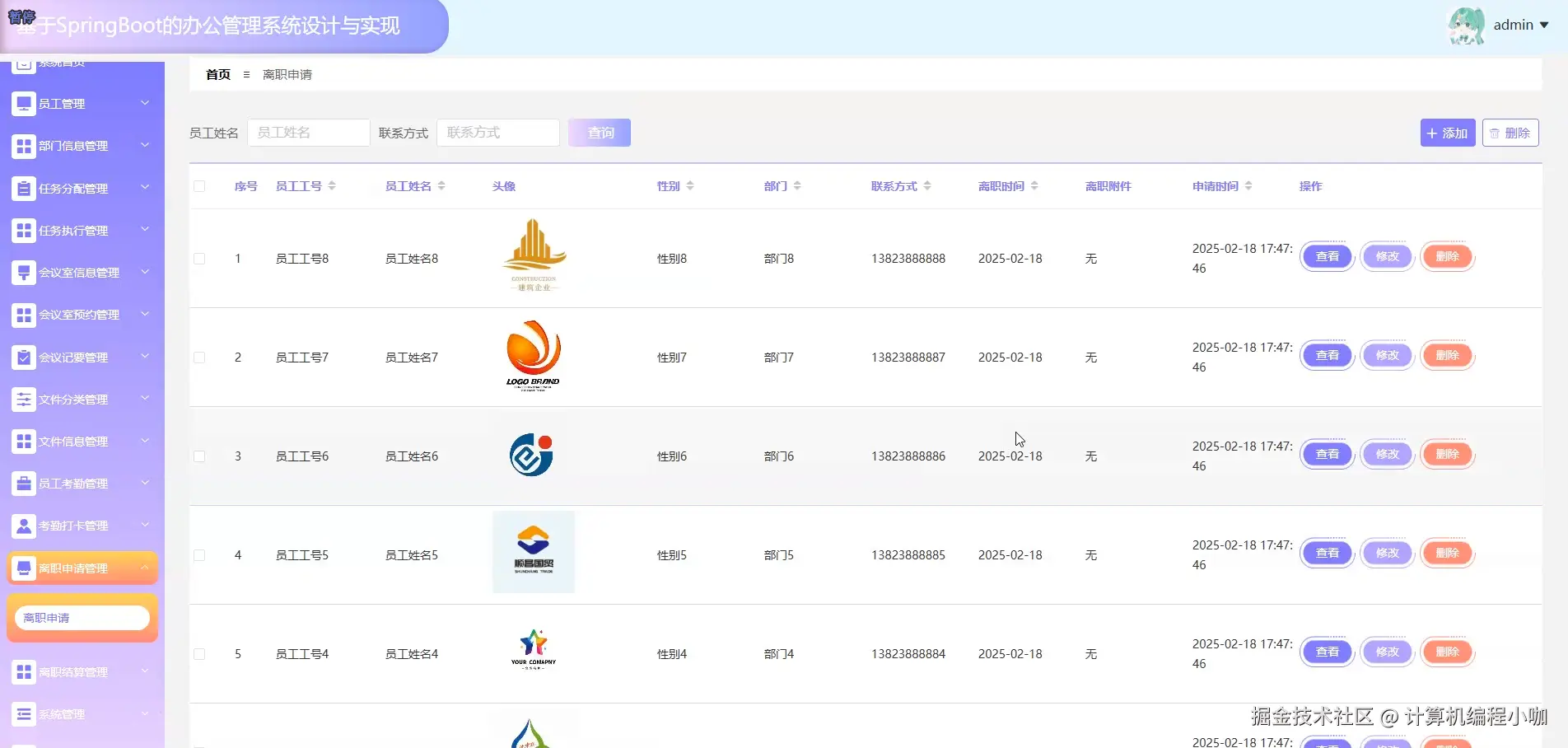This screenshot has width=1568, height=748.
Task: Sort the 部门 column via sort arrows
Action: (797, 186)
